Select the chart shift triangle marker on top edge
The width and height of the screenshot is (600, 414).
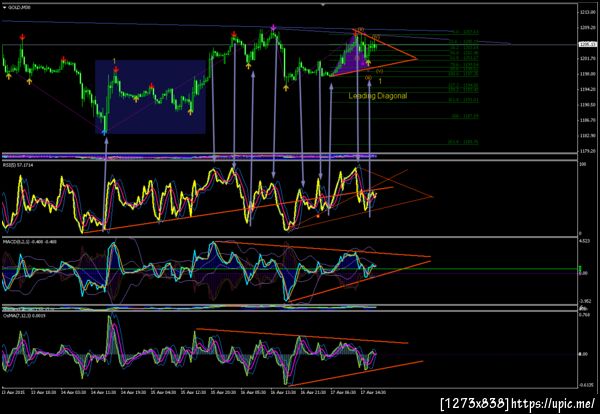coord(323,5)
